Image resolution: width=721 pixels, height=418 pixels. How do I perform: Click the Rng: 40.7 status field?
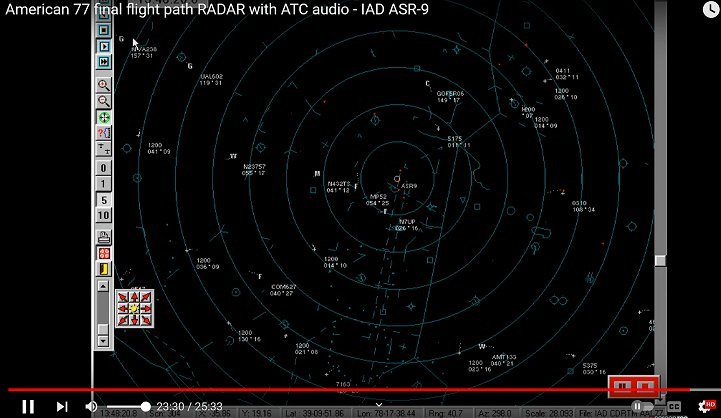point(446,413)
